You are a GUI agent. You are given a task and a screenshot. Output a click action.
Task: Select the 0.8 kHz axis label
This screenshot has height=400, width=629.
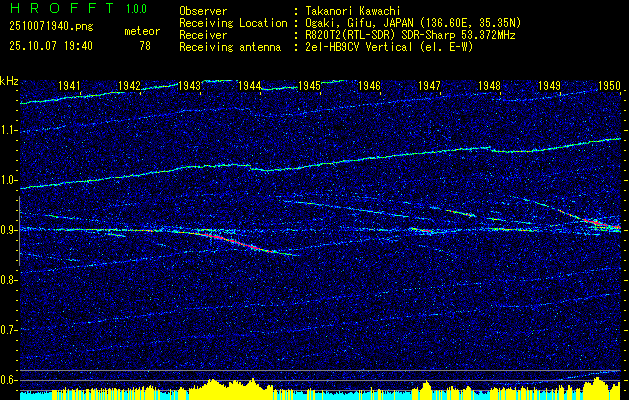pyautogui.click(x=9, y=280)
